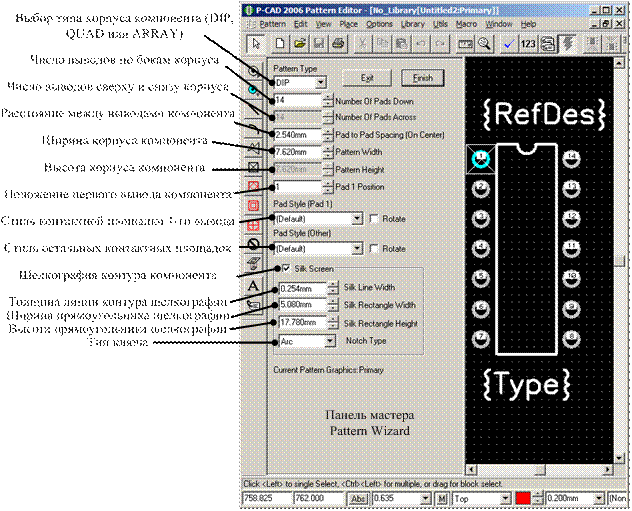Open the Pad Style (Other) dropdown
This screenshot has height=511, width=632.
[357, 249]
